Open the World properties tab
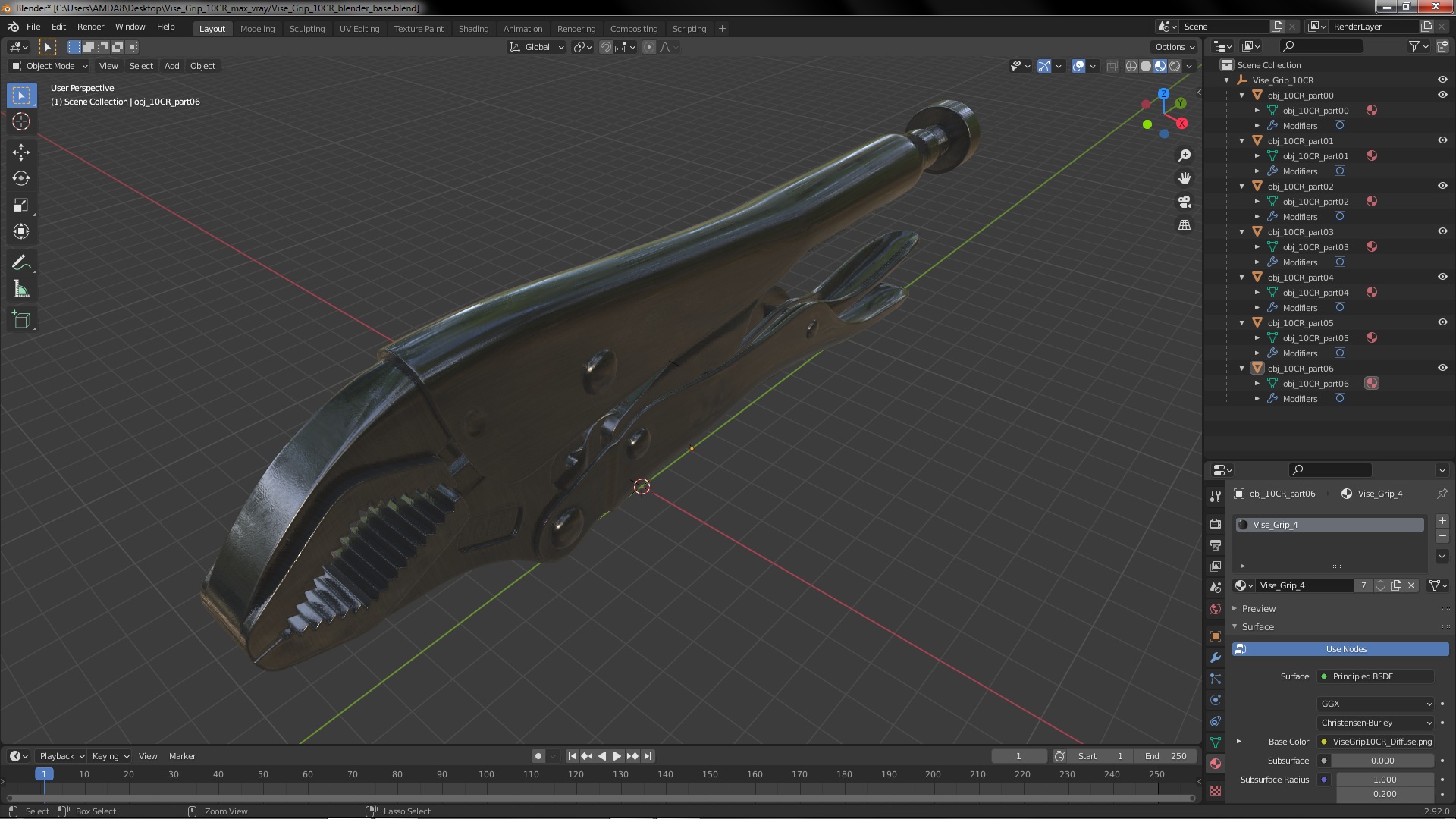This screenshot has height=819, width=1456. (x=1216, y=609)
